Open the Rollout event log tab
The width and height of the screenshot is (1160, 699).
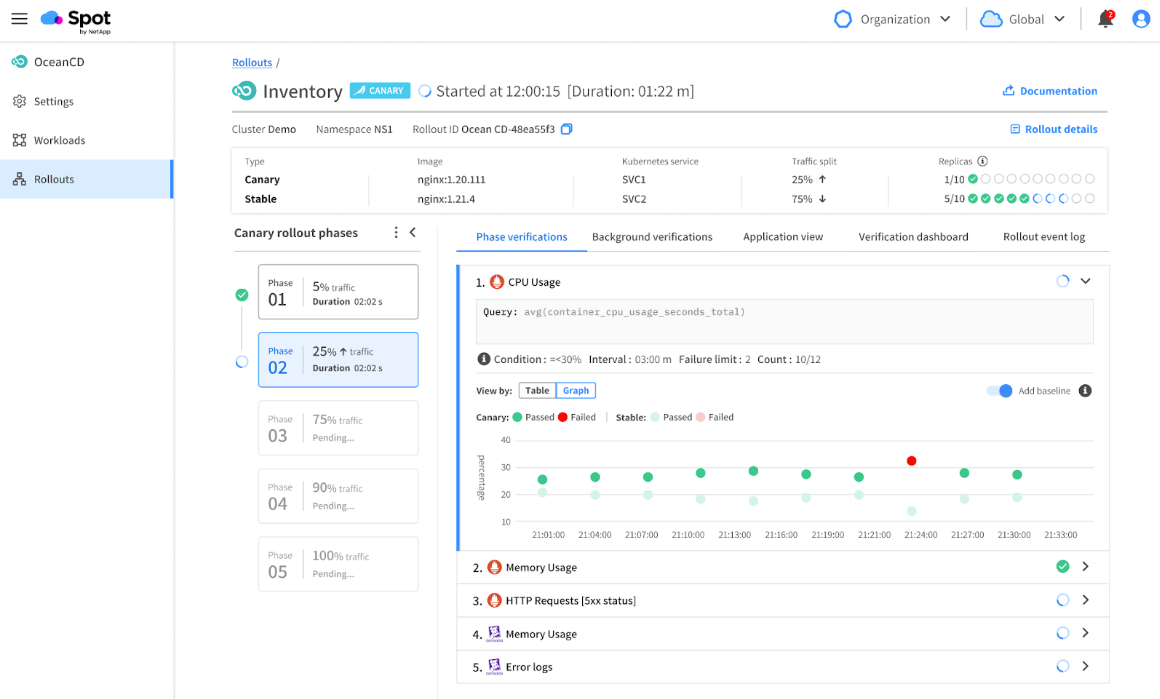(x=1044, y=237)
